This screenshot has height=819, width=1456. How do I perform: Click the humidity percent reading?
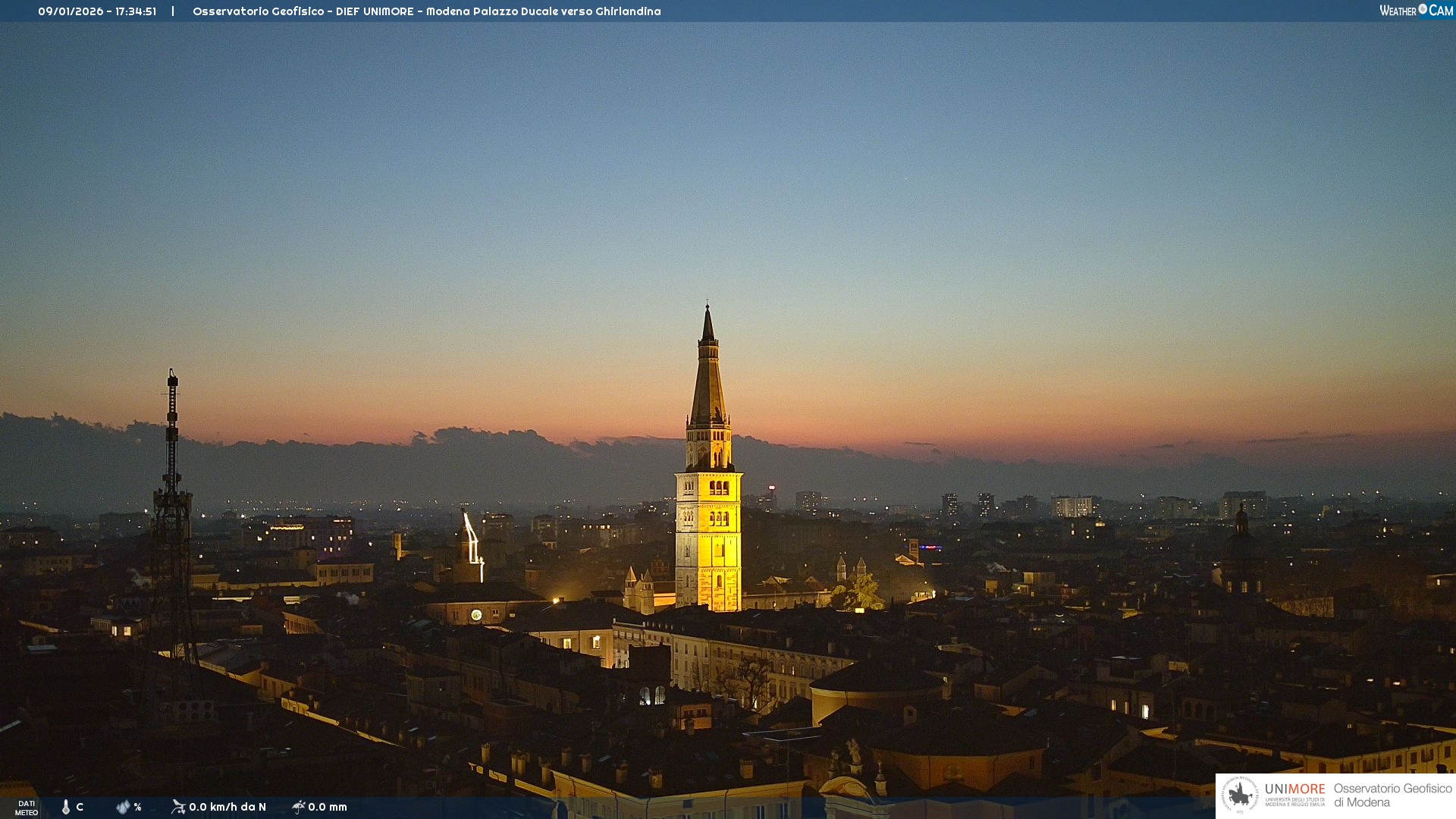pos(137,807)
